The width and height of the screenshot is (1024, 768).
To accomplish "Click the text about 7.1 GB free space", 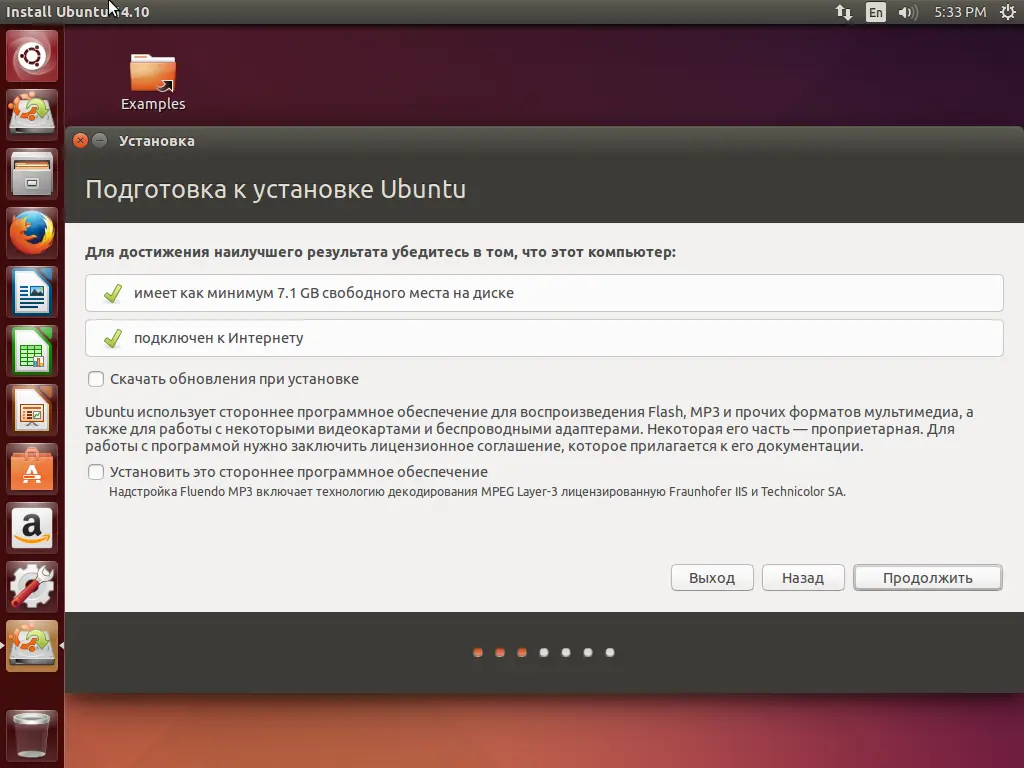I will coord(323,293).
